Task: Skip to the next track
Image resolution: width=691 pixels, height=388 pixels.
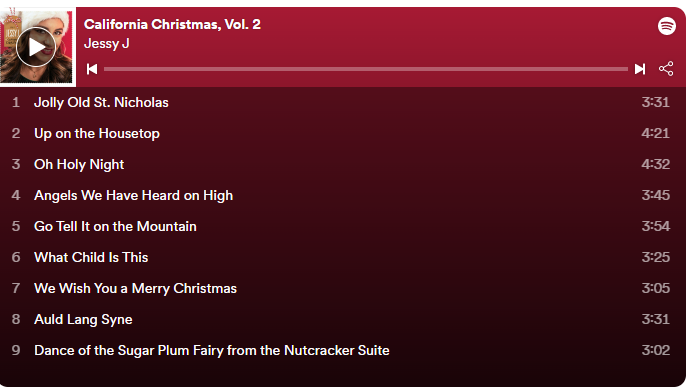Action: click(640, 69)
